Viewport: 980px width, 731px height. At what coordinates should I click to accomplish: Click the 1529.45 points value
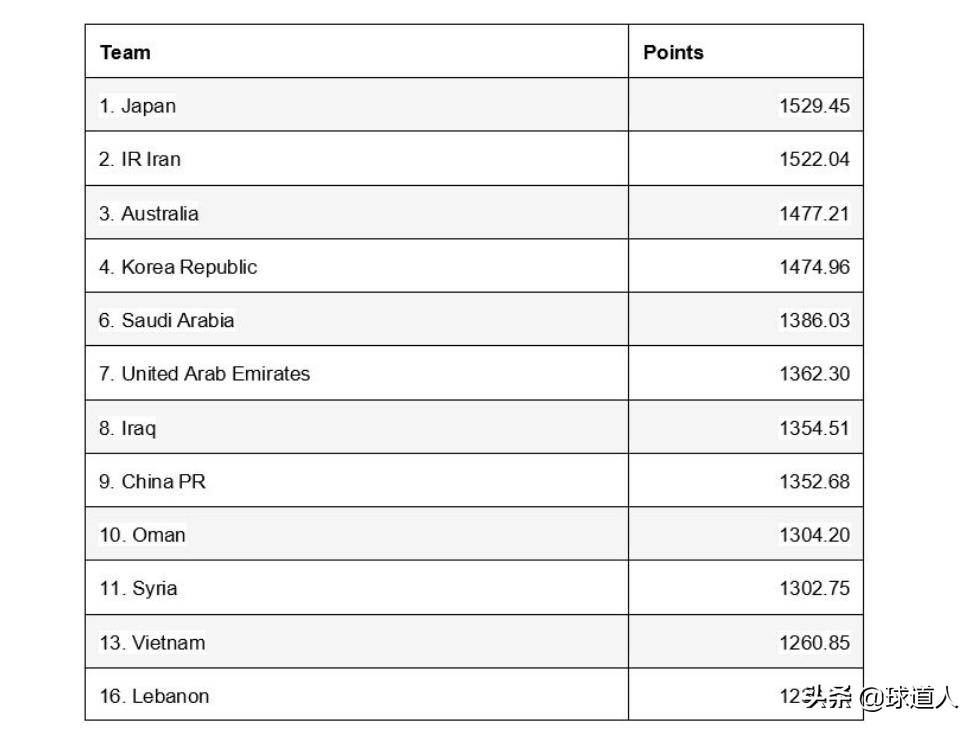coord(814,105)
